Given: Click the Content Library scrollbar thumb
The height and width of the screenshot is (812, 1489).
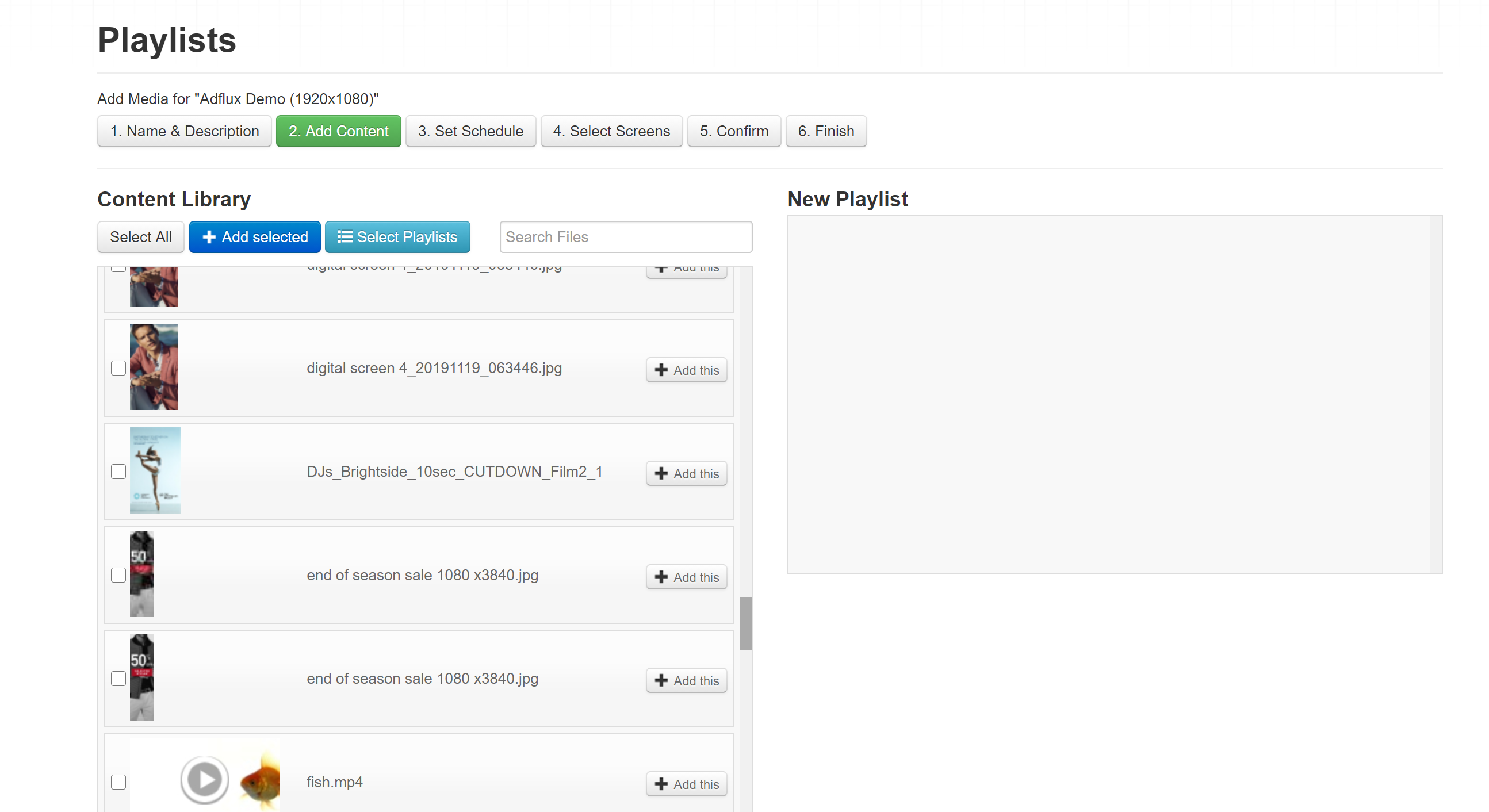Looking at the screenshot, I should [746, 623].
